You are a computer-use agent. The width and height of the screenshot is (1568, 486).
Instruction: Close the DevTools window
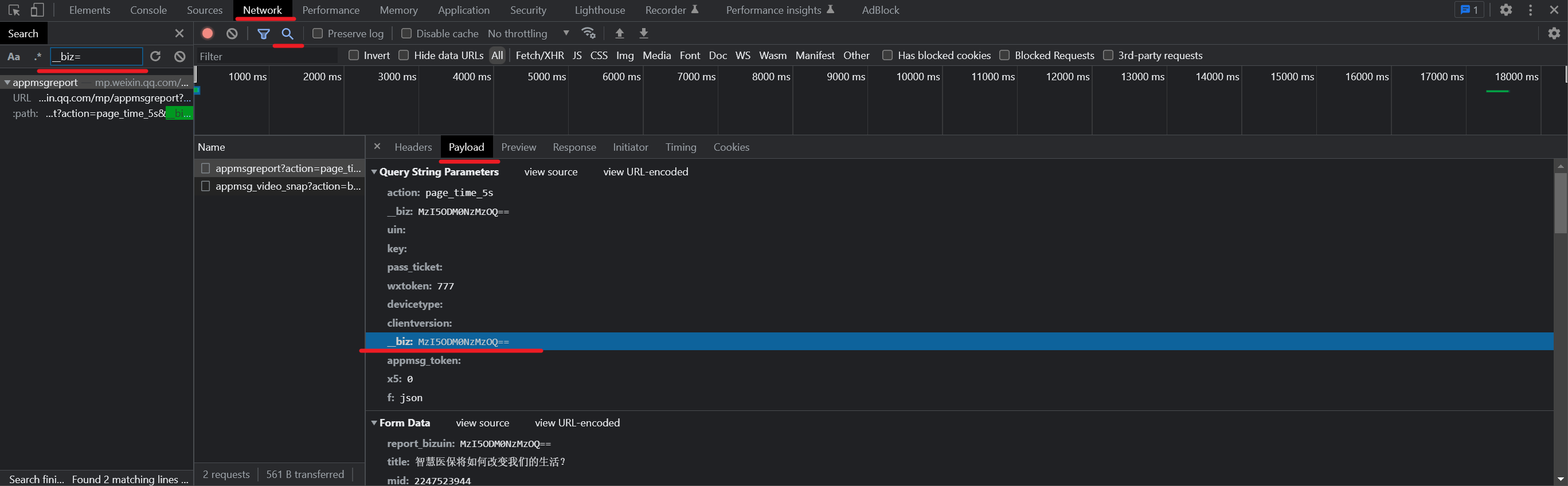pyautogui.click(x=1554, y=10)
